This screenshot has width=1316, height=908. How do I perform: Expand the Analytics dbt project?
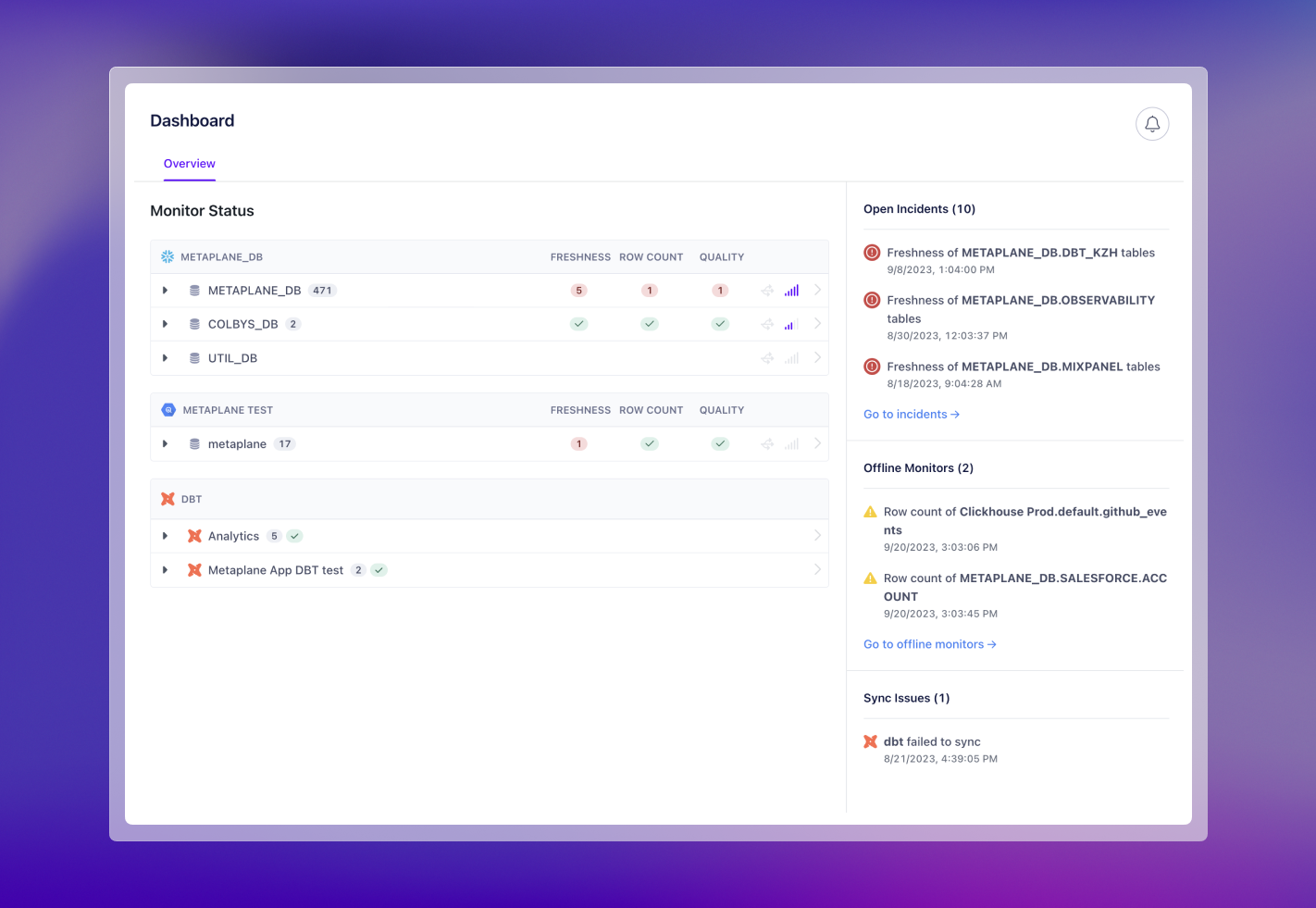165,535
